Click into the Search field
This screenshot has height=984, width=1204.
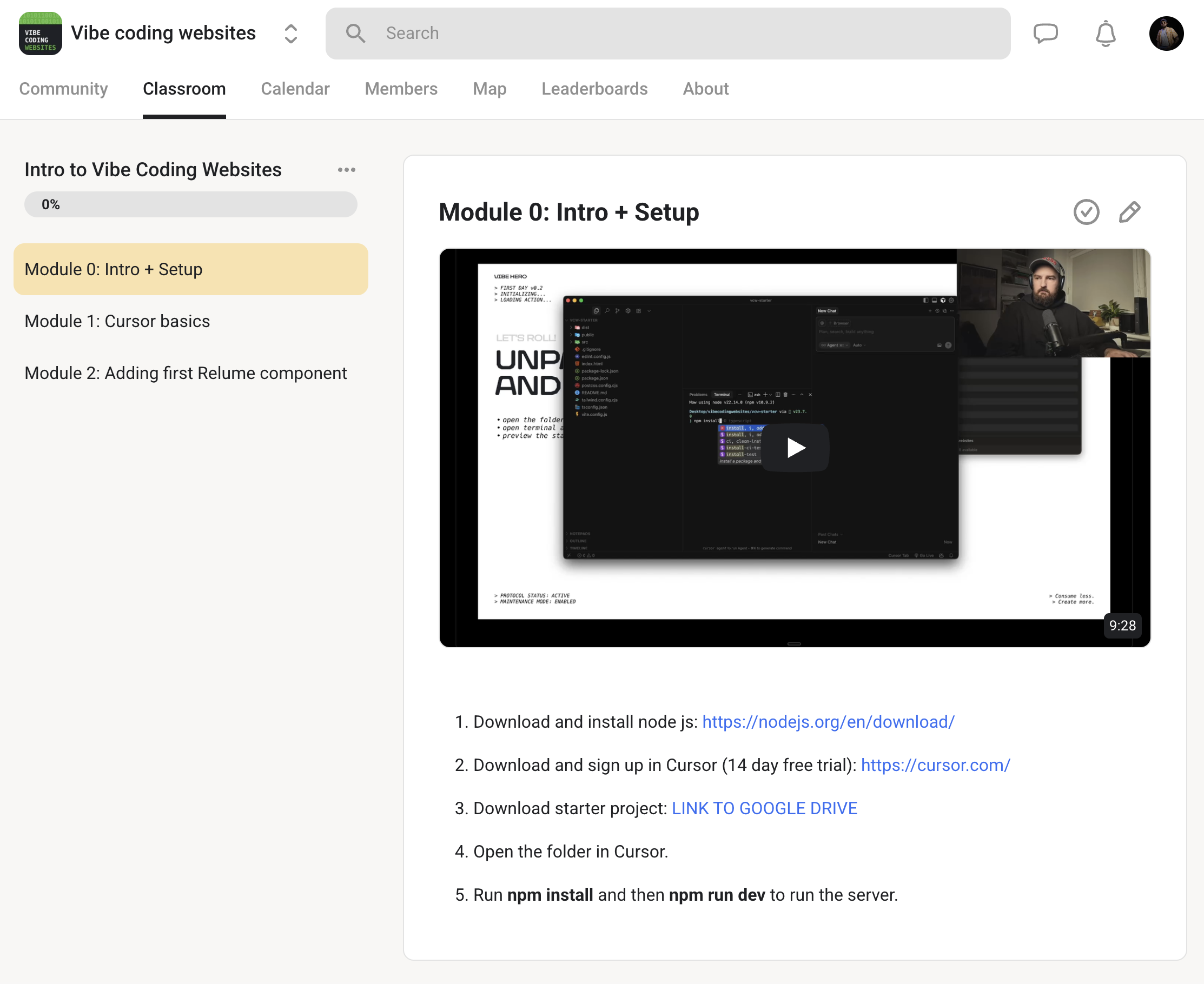[x=680, y=34]
